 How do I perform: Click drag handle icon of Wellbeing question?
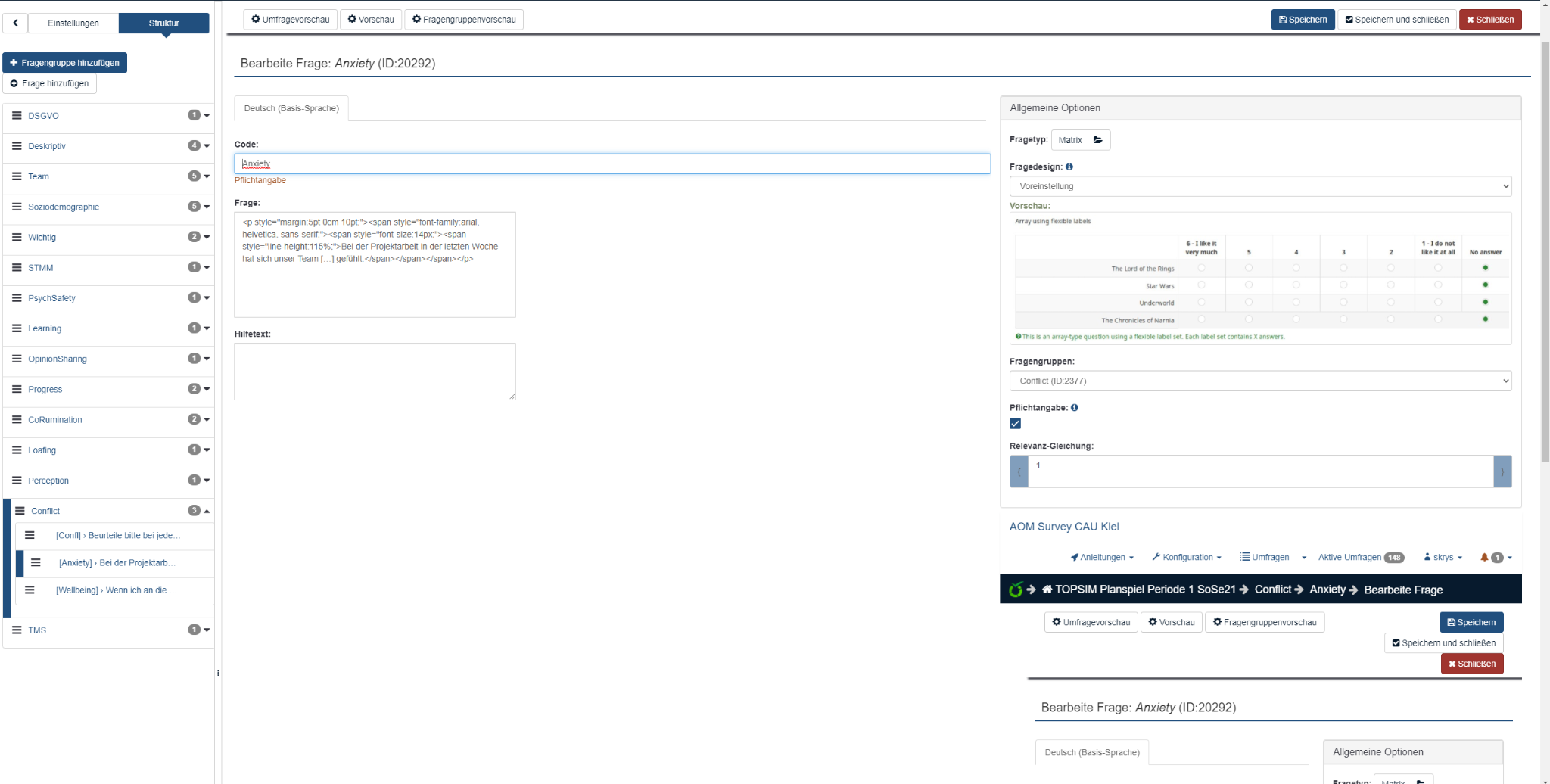(x=30, y=590)
